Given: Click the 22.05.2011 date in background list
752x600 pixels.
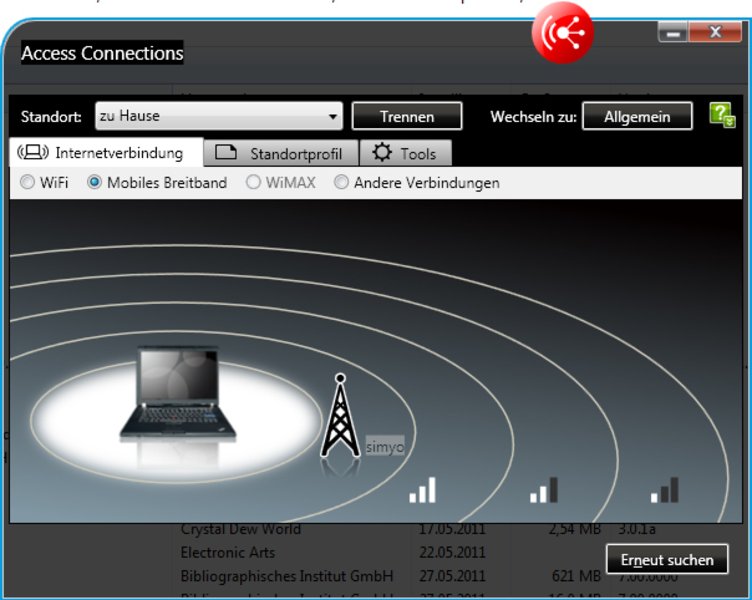Looking at the screenshot, I should [452, 553].
